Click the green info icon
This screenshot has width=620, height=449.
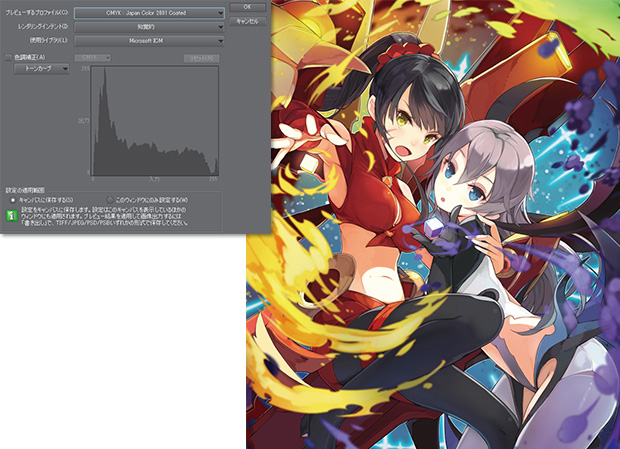pyautogui.click(x=12, y=215)
